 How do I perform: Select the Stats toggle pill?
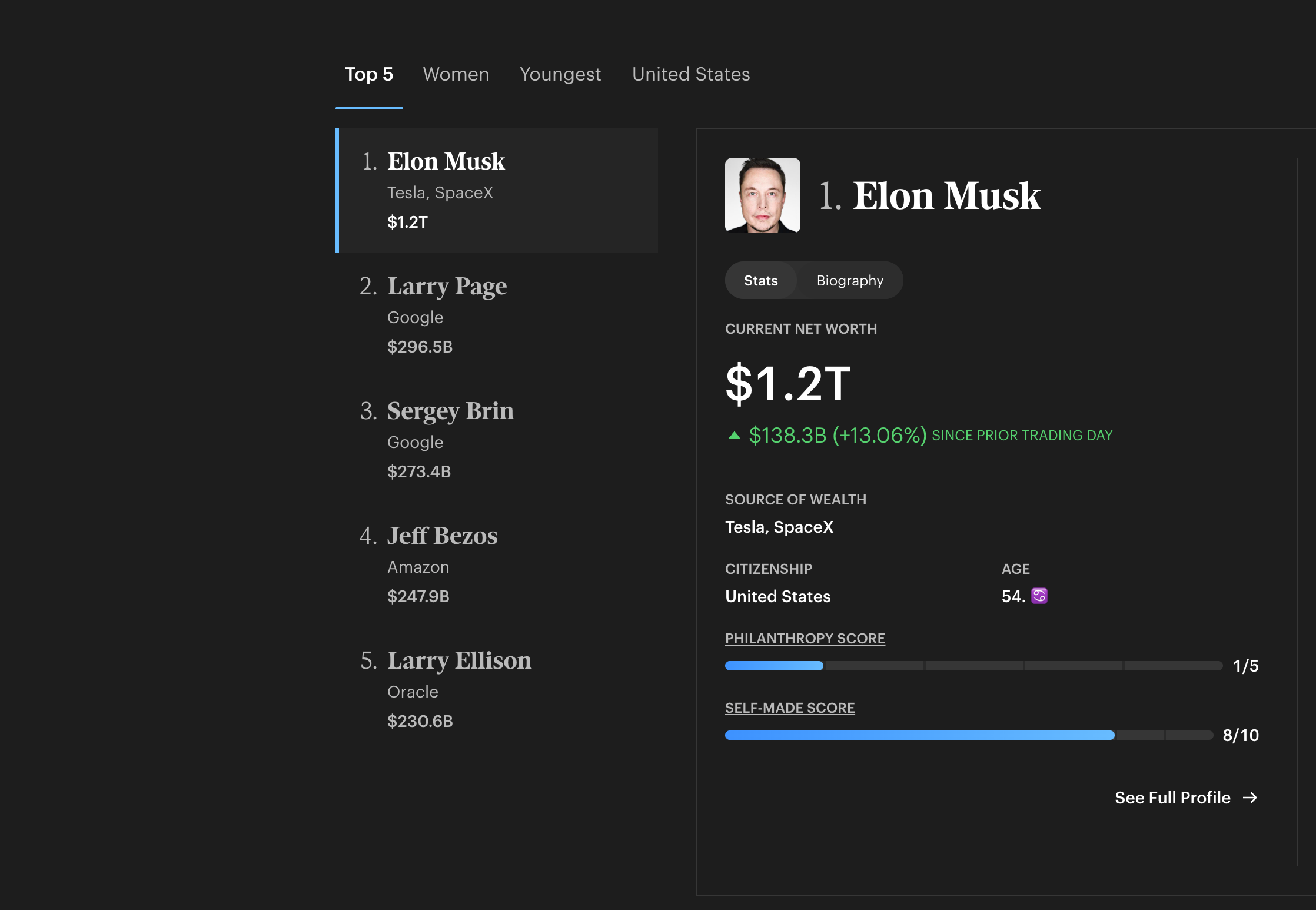[760, 280]
